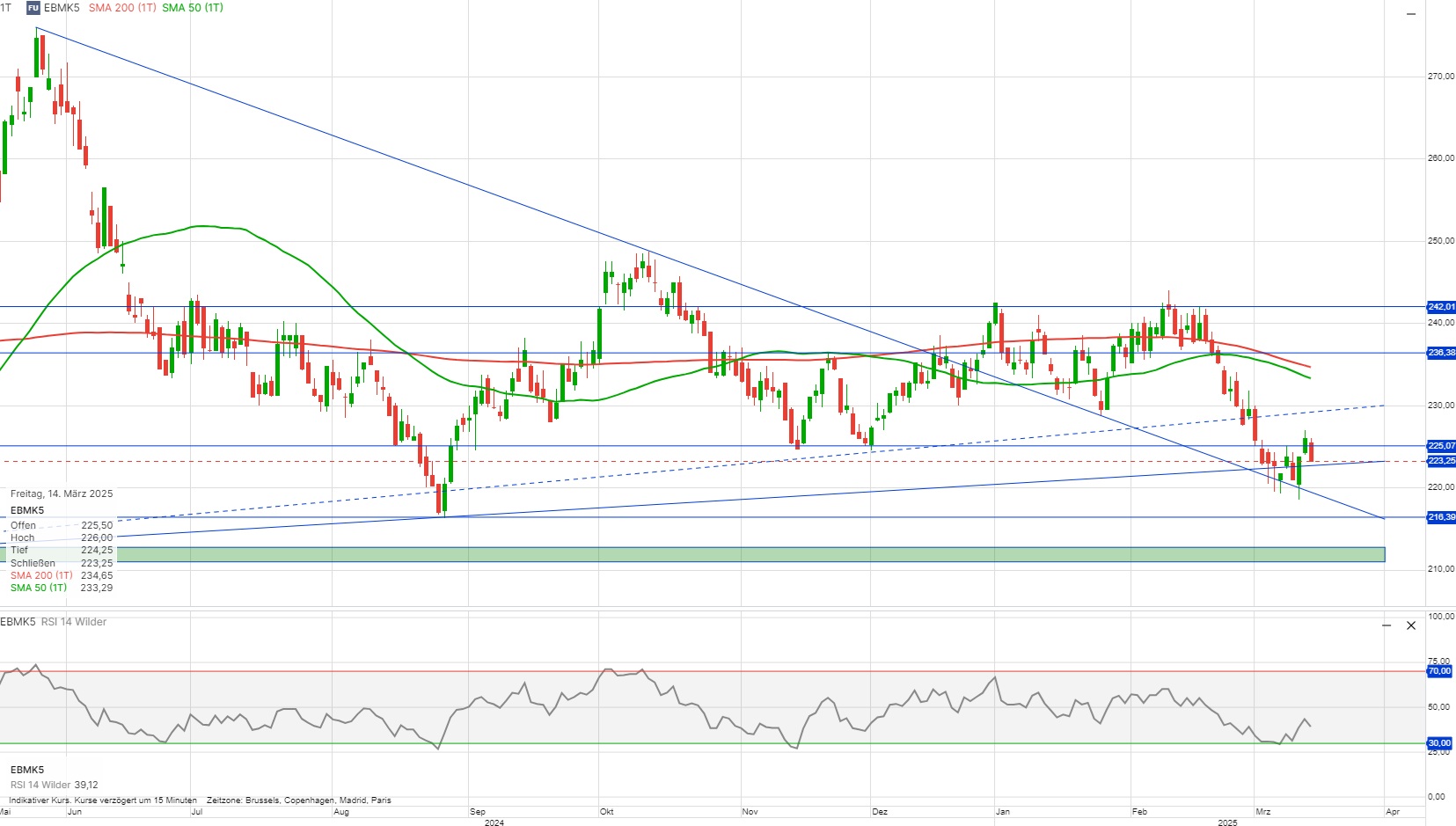Click the 242,01 price level marker

[1440, 307]
